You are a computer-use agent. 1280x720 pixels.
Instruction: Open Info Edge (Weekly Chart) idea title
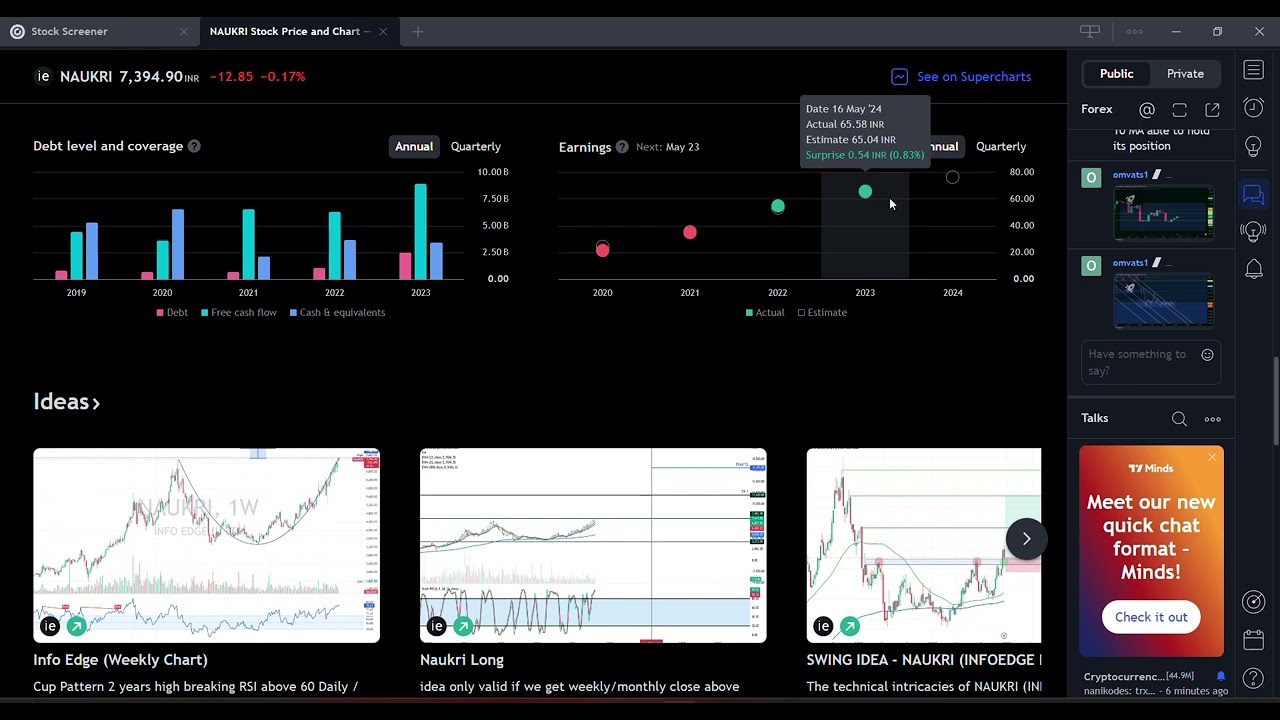click(120, 660)
